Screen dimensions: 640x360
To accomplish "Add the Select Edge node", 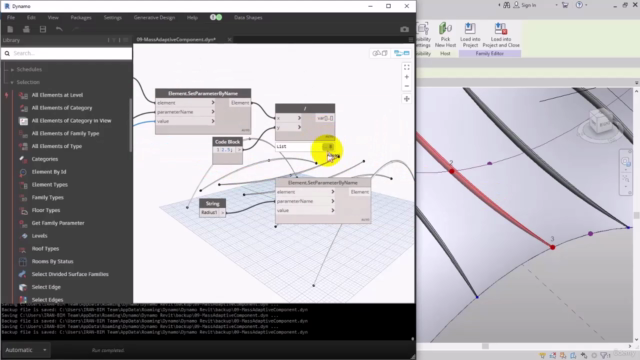I will tap(46, 287).
